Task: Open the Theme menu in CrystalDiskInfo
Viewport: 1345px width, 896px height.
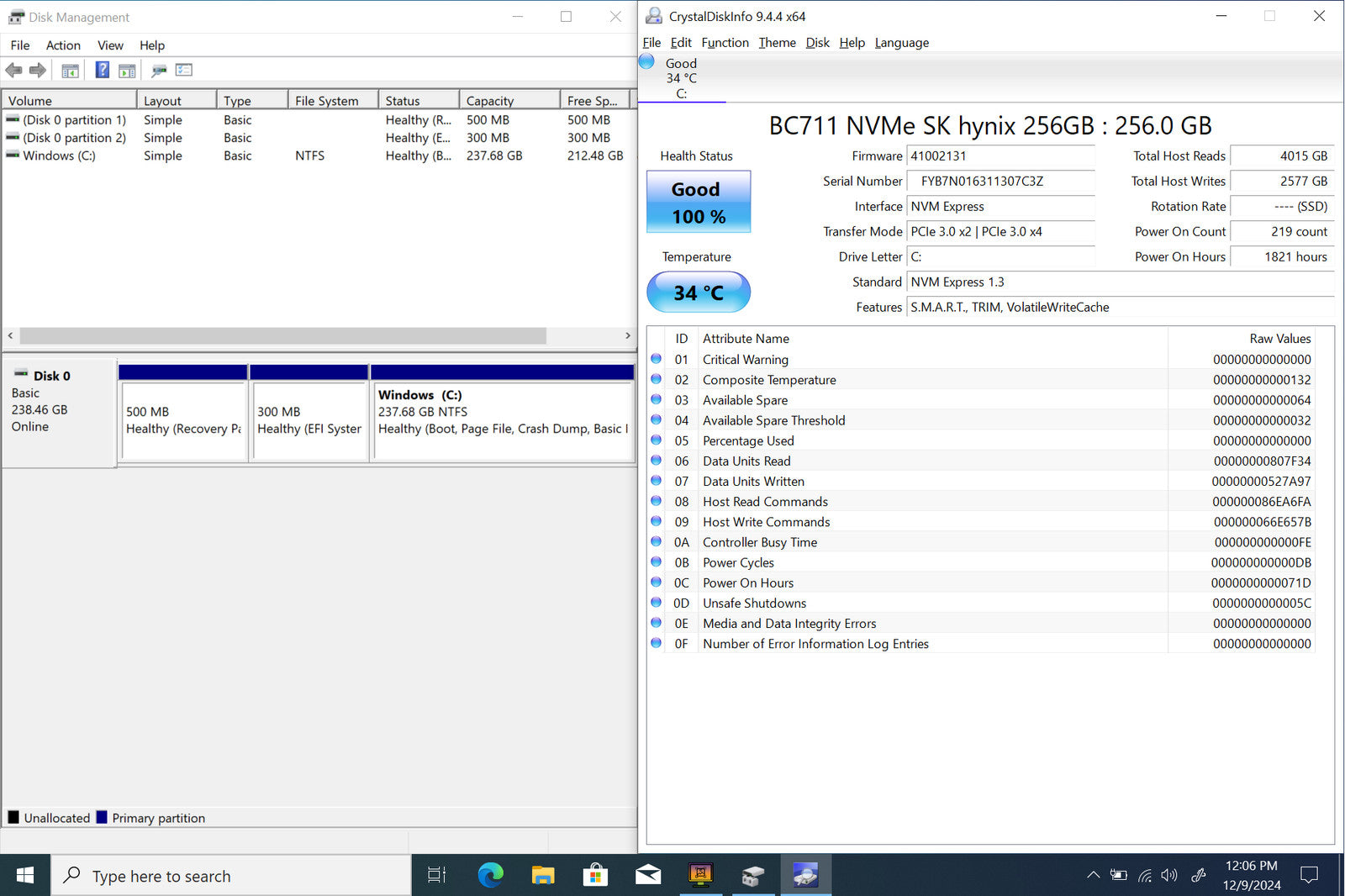Action: (x=777, y=43)
